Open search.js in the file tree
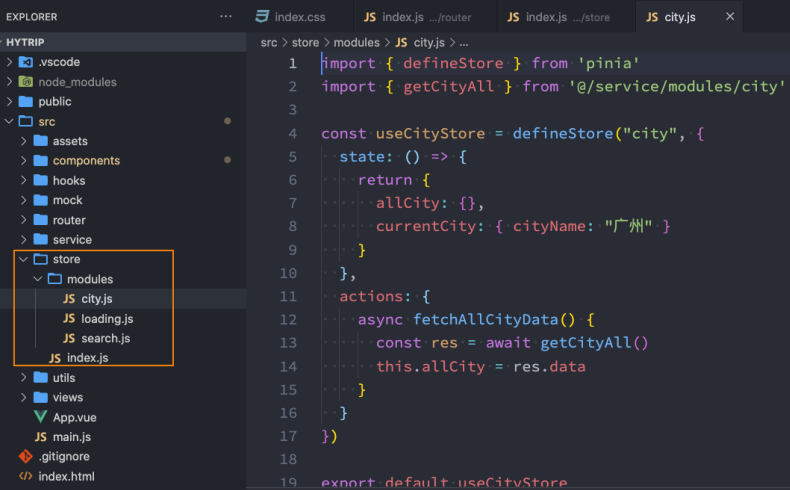The width and height of the screenshot is (790, 490). coord(123,338)
